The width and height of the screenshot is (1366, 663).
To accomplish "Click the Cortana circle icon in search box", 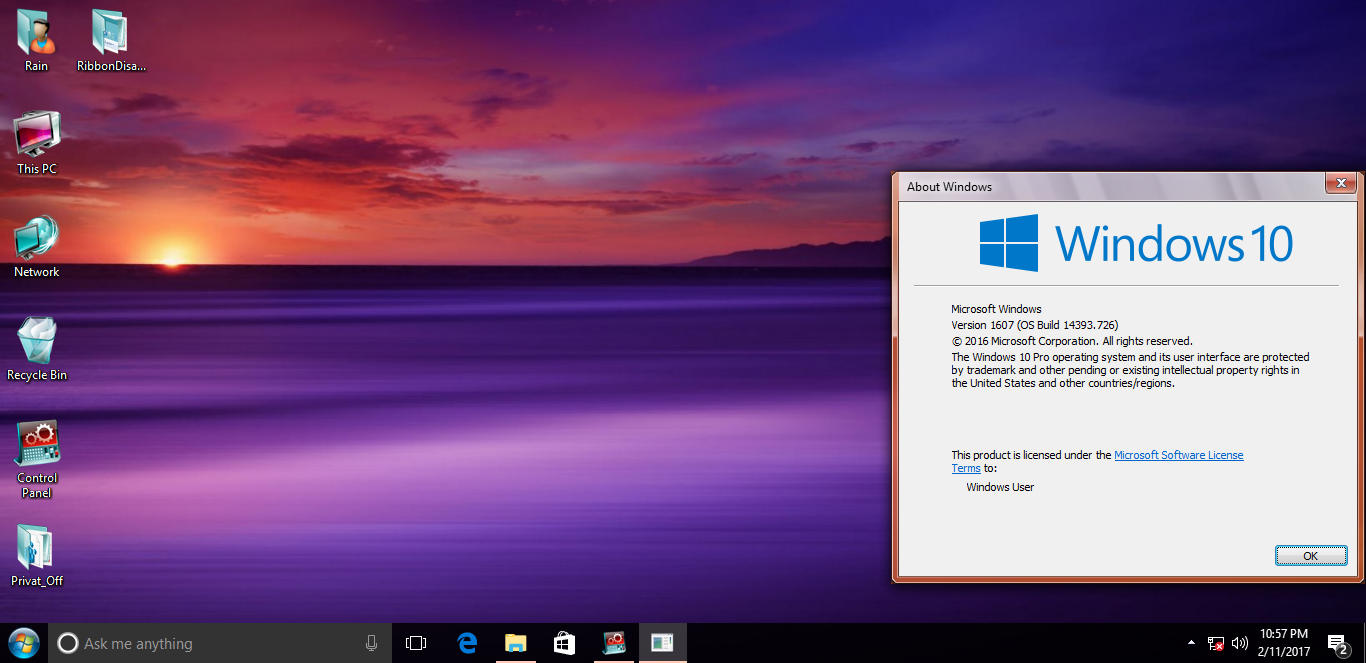I will coord(68,644).
